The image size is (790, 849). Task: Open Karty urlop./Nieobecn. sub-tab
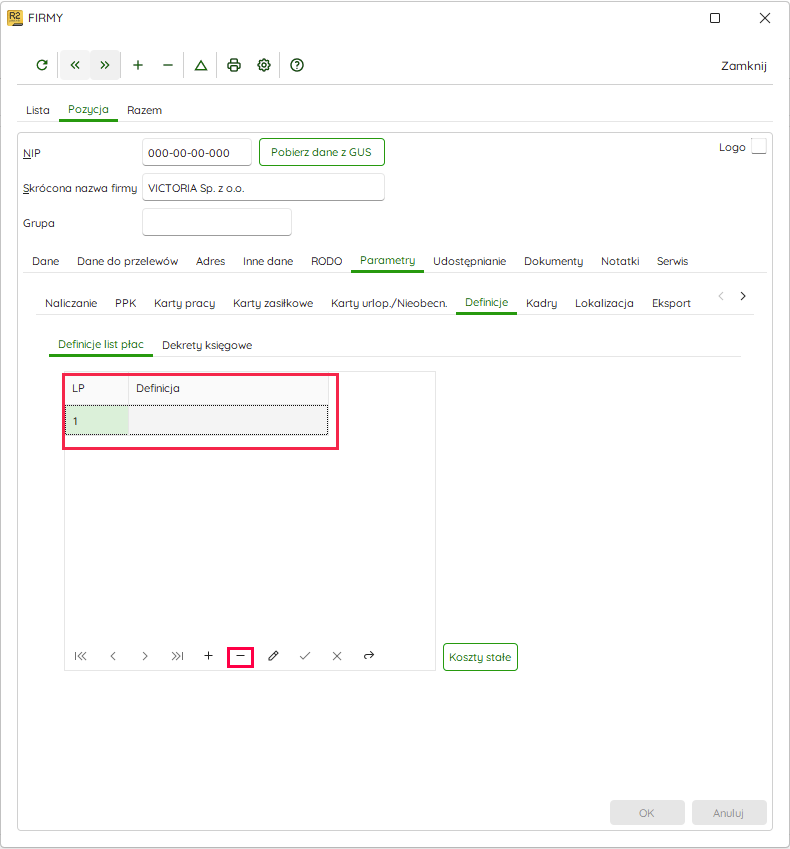coord(389,303)
